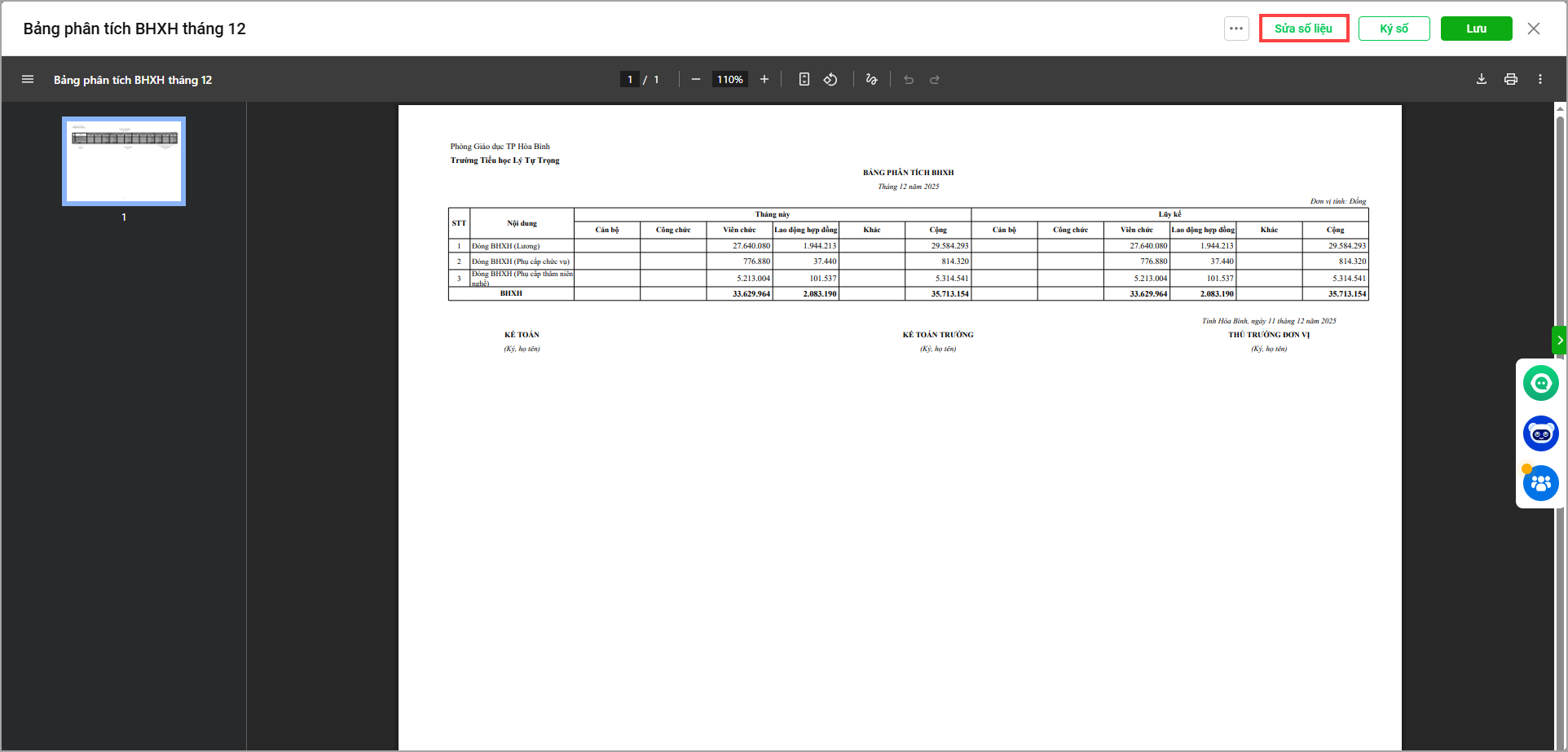This screenshot has width=1568, height=752.
Task: Open the three-dot options beside Sửa số liệu
Action: (1235, 29)
